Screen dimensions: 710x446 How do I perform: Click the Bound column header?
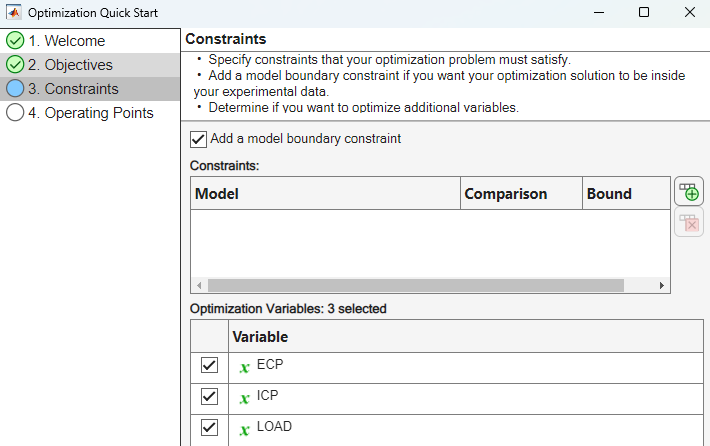[626, 193]
